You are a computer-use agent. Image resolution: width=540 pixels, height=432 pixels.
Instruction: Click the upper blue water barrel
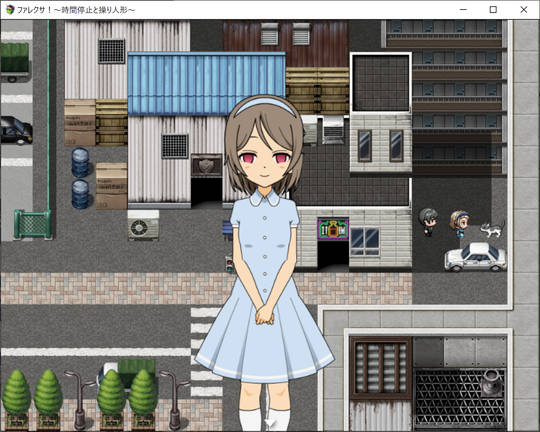[x=80, y=162]
